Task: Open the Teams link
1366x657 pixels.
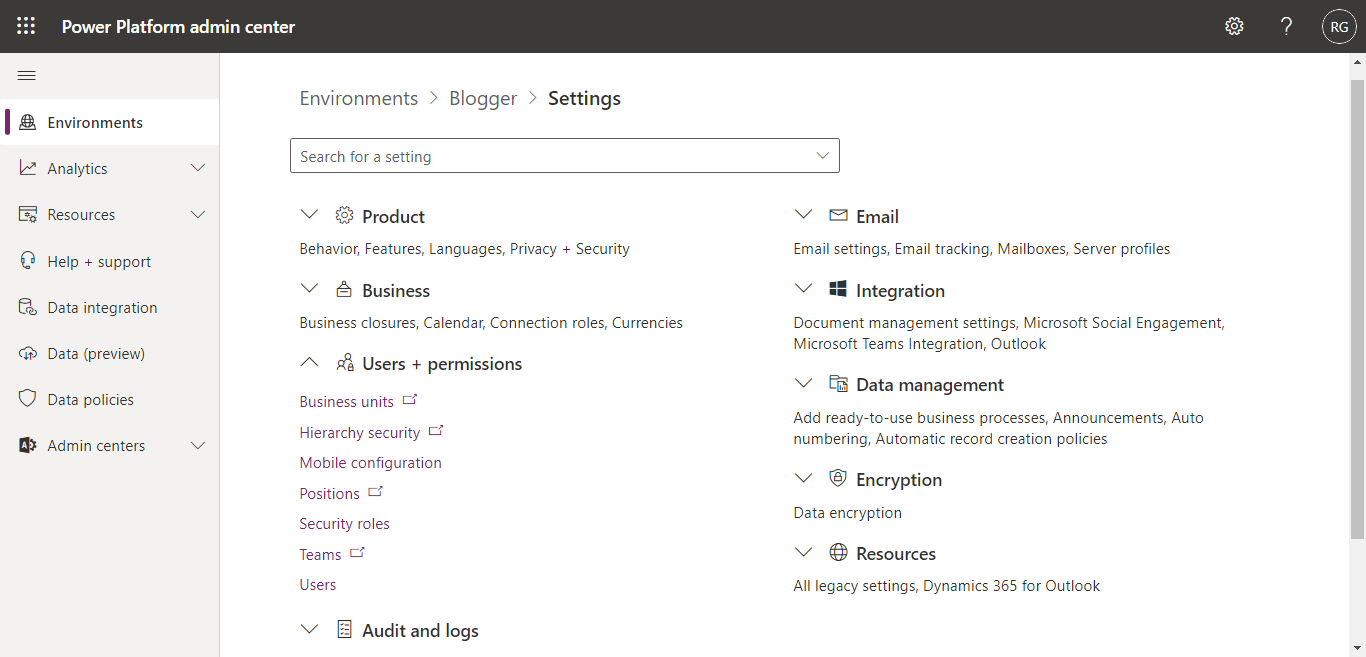Action: (x=321, y=555)
